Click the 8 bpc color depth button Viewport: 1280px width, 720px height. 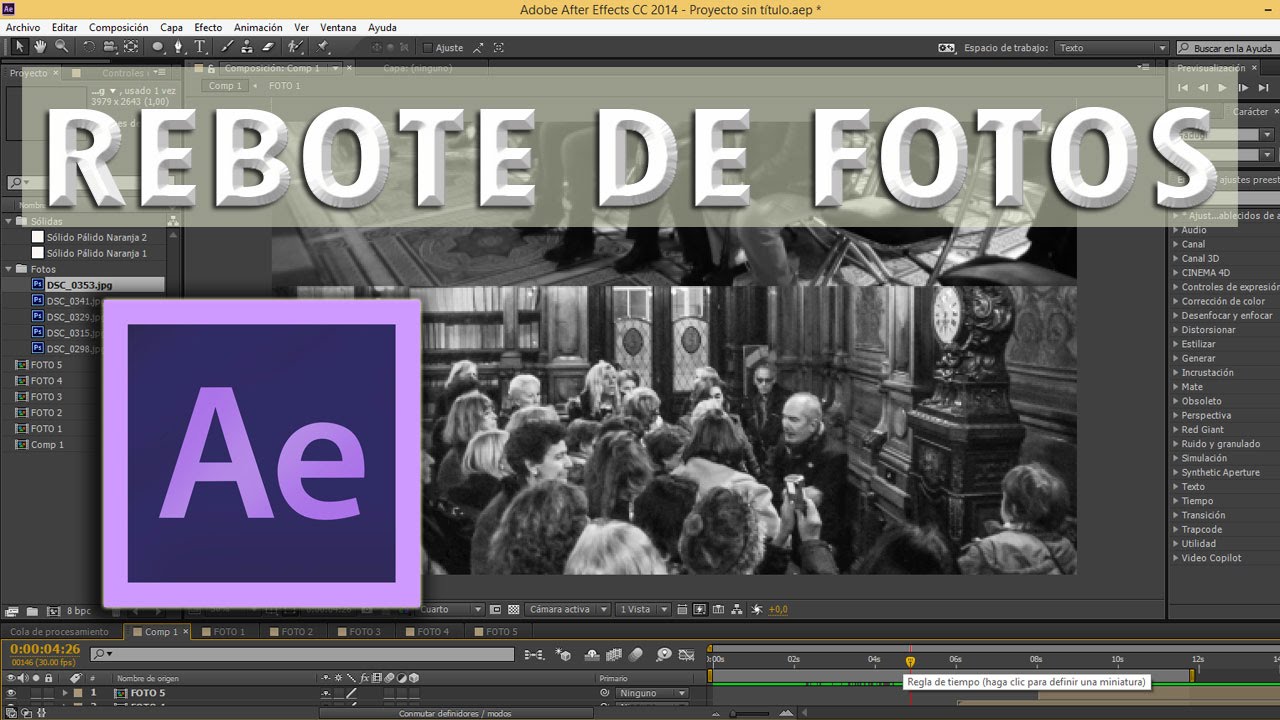click(x=79, y=611)
